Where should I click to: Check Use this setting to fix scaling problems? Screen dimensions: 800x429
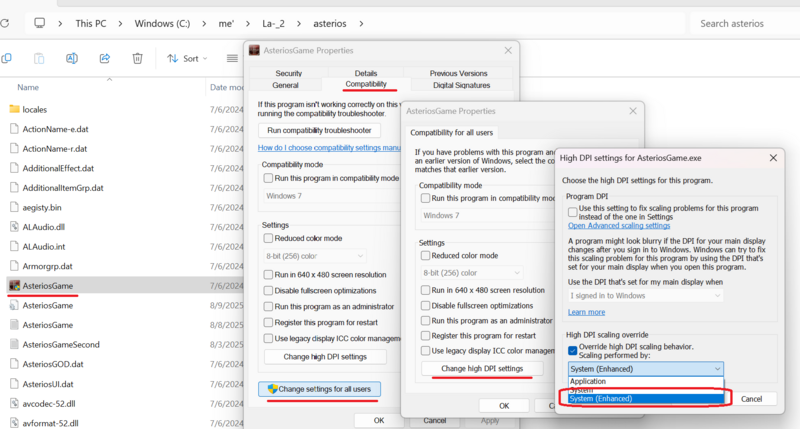[x=572, y=212]
